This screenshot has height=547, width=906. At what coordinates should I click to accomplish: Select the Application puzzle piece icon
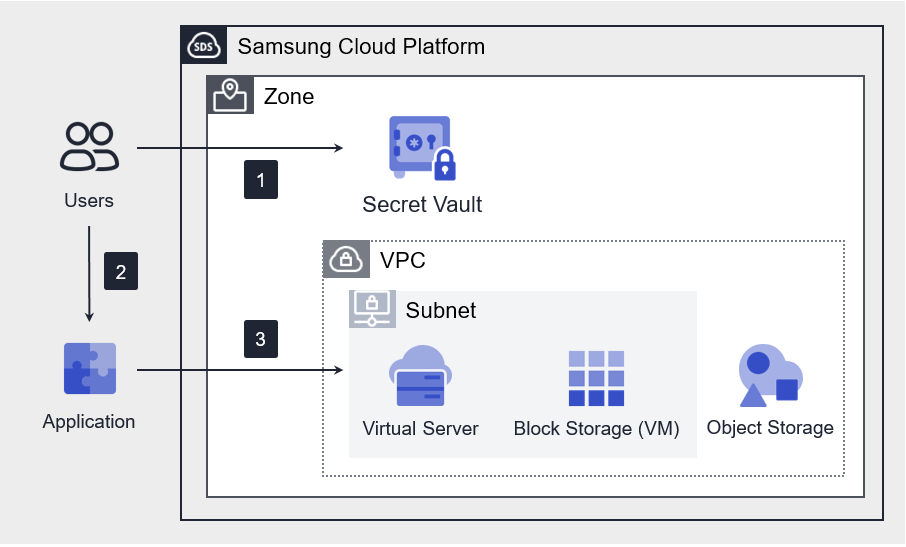(x=89, y=369)
